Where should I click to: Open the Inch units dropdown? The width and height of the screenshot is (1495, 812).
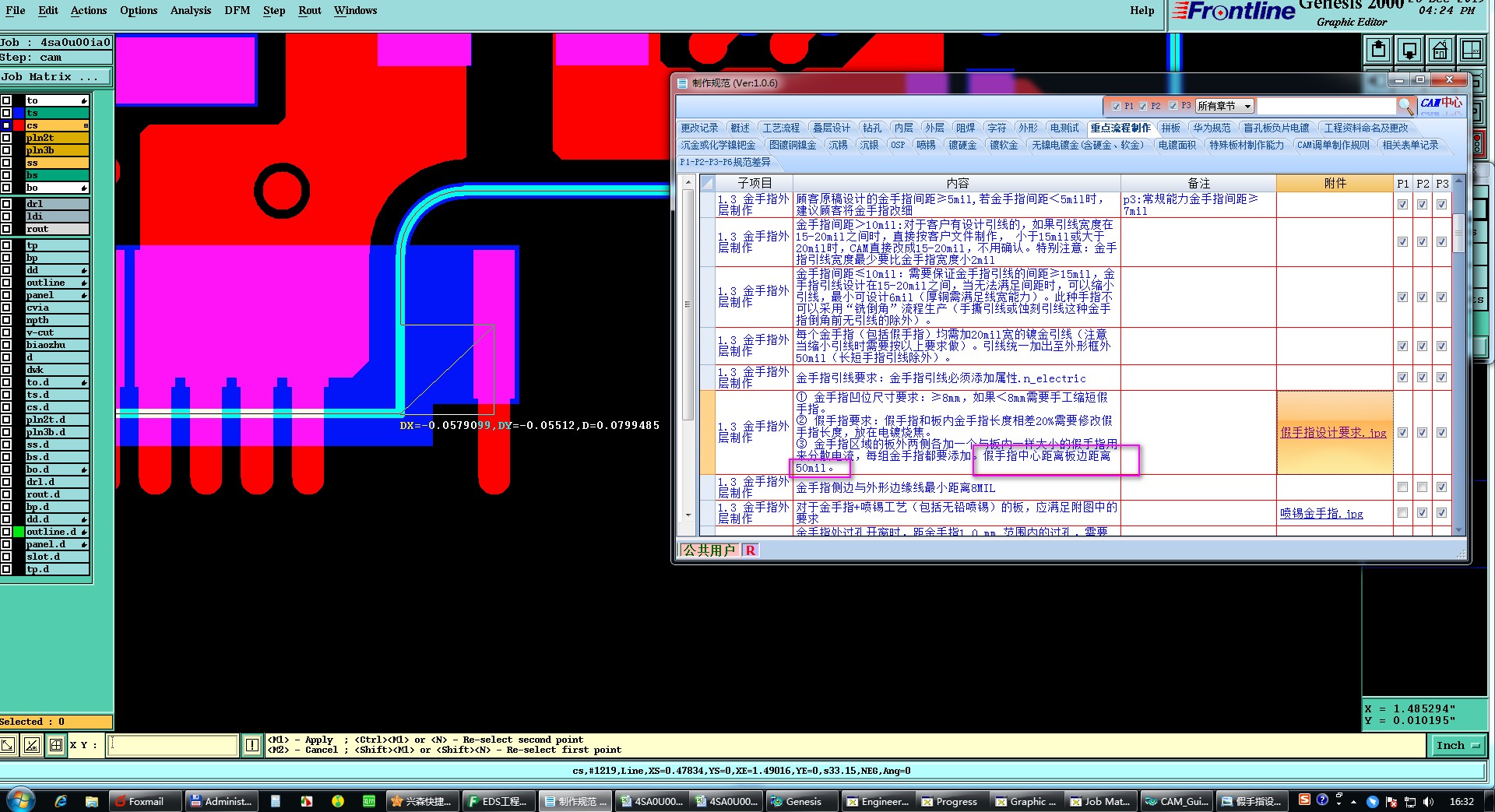click(x=1458, y=745)
